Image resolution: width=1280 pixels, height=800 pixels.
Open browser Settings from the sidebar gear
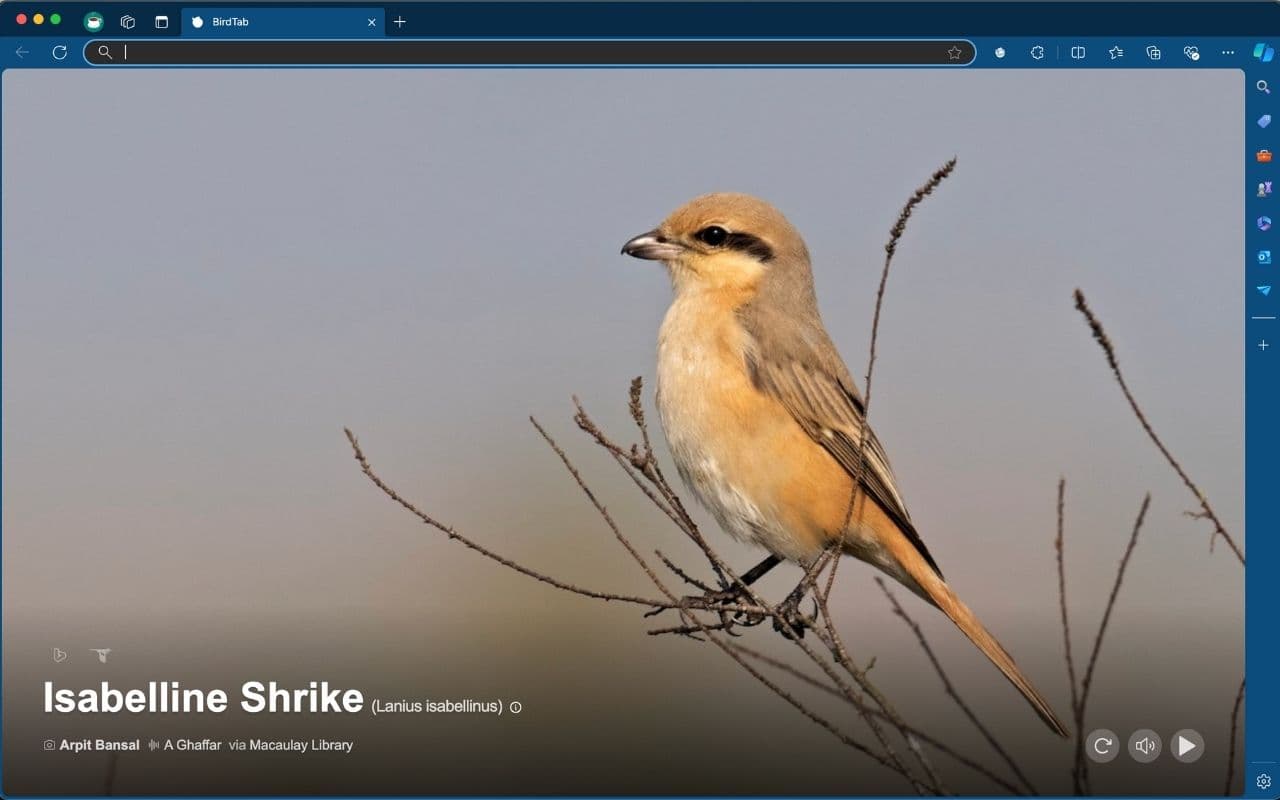[1262, 781]
